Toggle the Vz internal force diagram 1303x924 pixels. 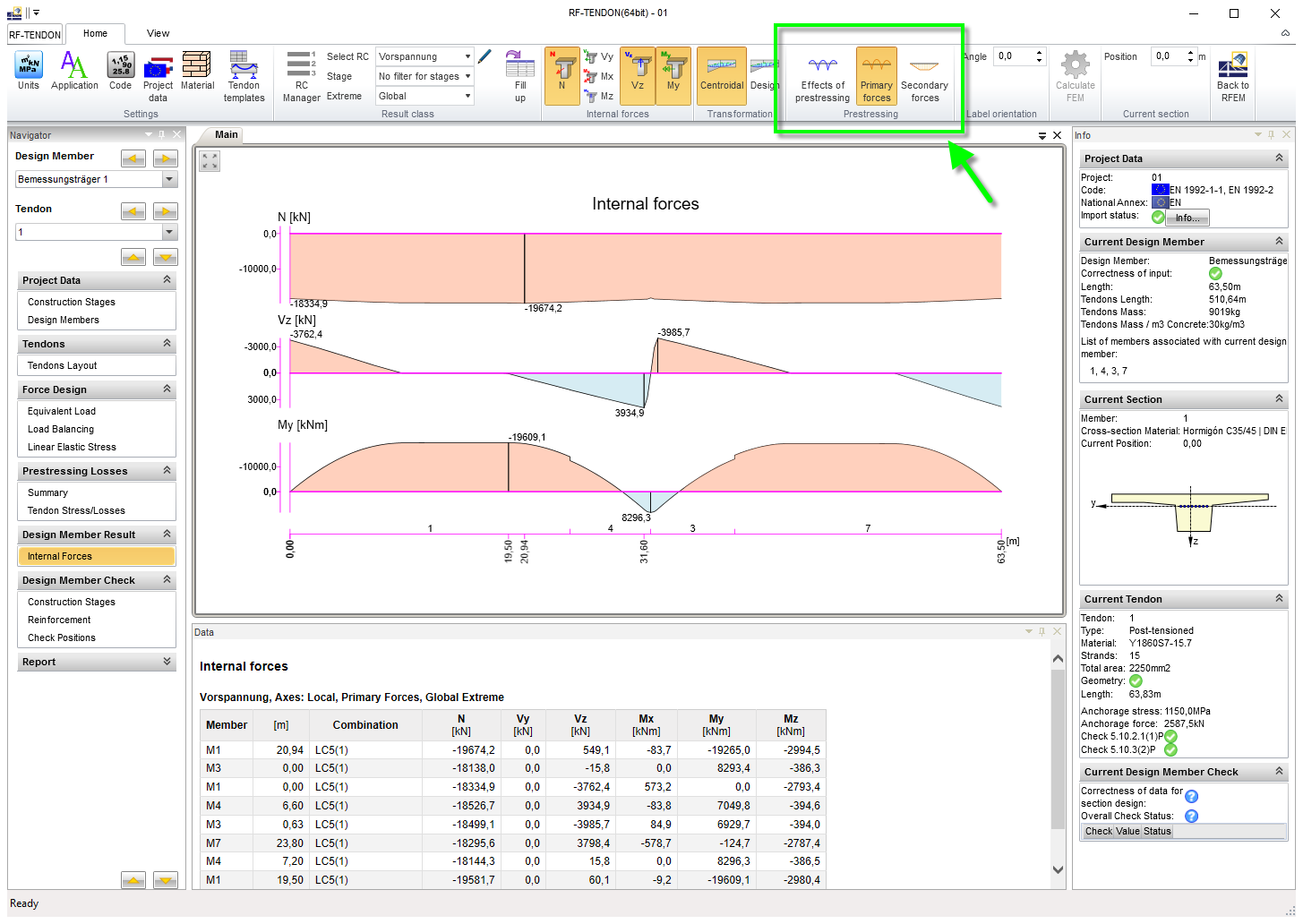pos(638,76)
